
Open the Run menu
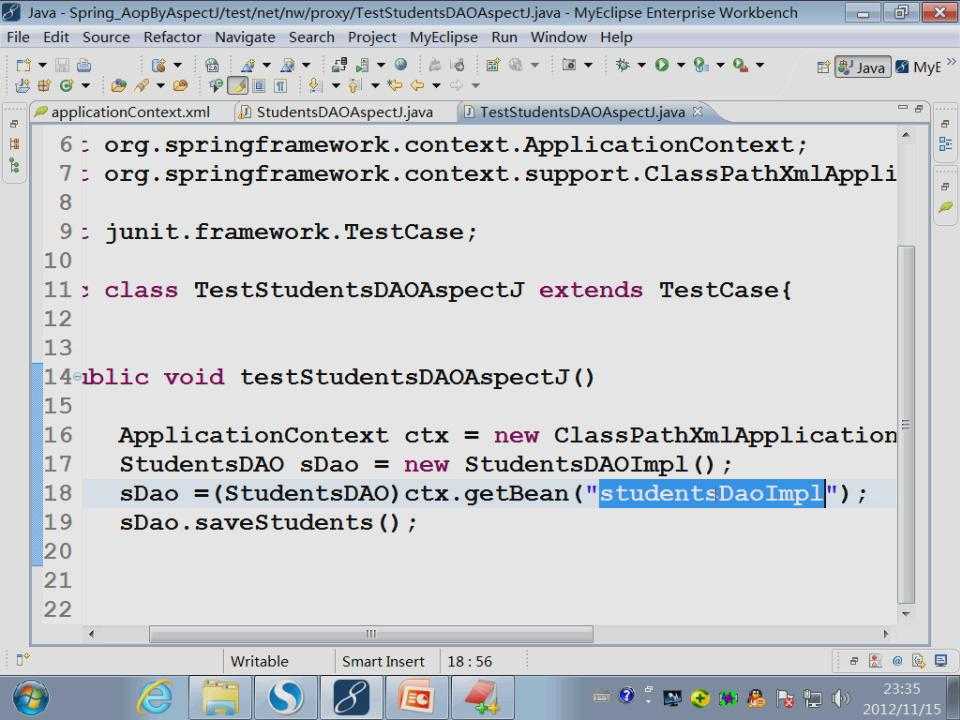click(504, 37)
